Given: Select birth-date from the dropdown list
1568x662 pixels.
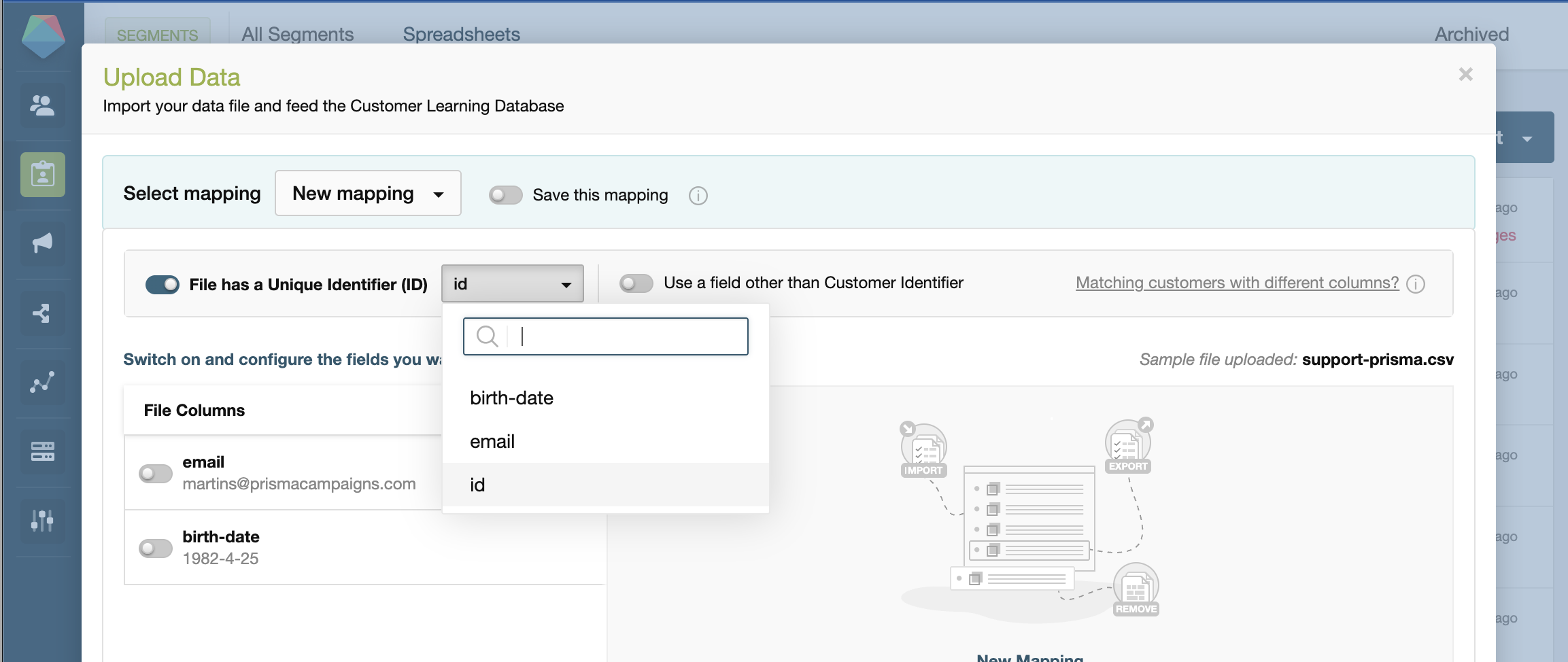Looking at the screenshot, I should [x=605, y=398].
